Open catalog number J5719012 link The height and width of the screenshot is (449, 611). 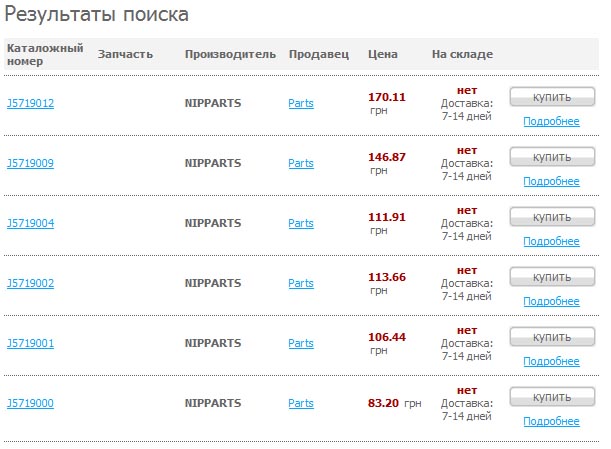pyautogui.click(x=30, y=103)
